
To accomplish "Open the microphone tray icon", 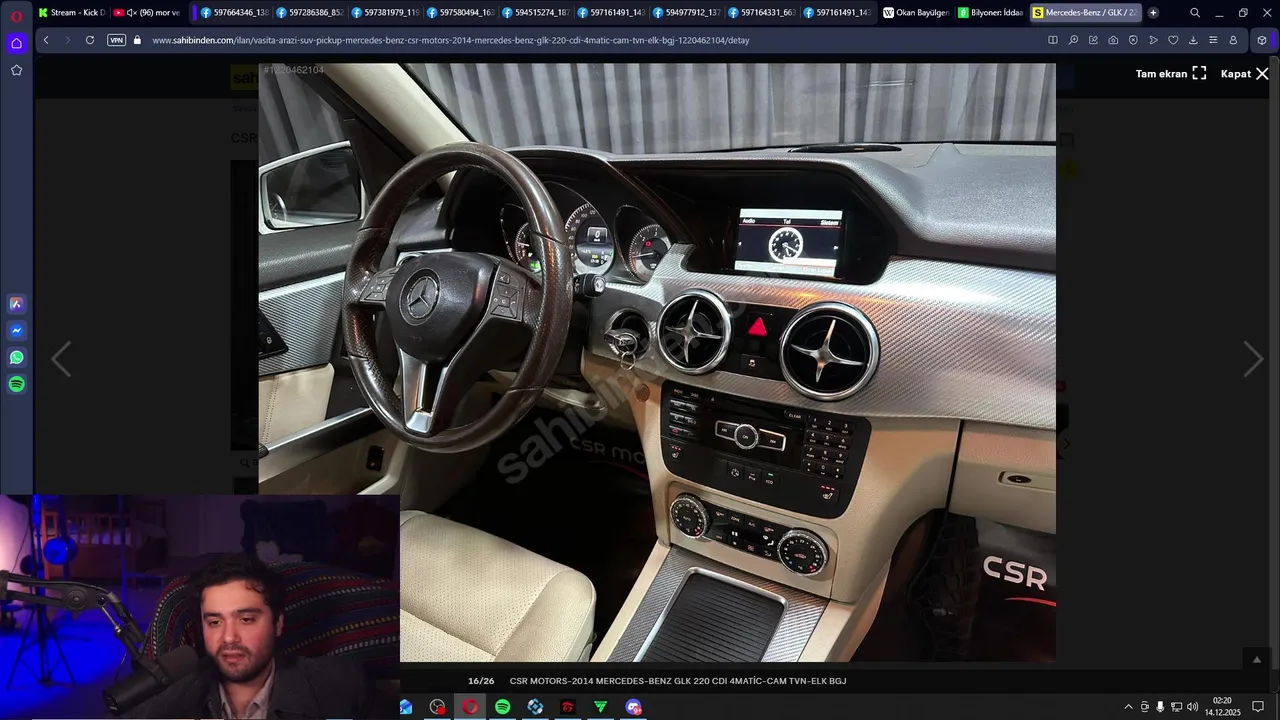I will click(x=1160, y=707).
